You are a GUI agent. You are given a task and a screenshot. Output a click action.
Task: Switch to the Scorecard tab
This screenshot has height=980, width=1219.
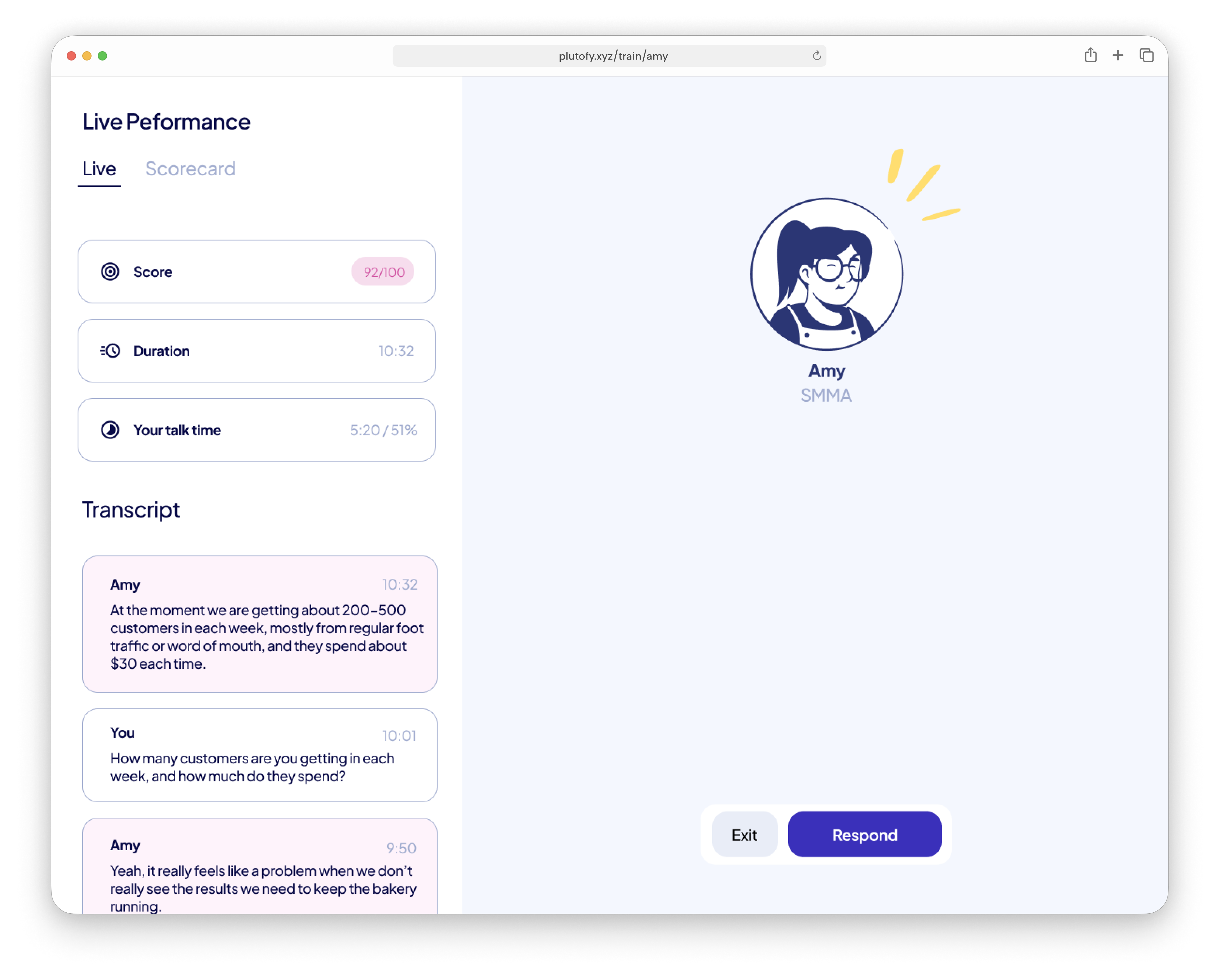point(190,169)
